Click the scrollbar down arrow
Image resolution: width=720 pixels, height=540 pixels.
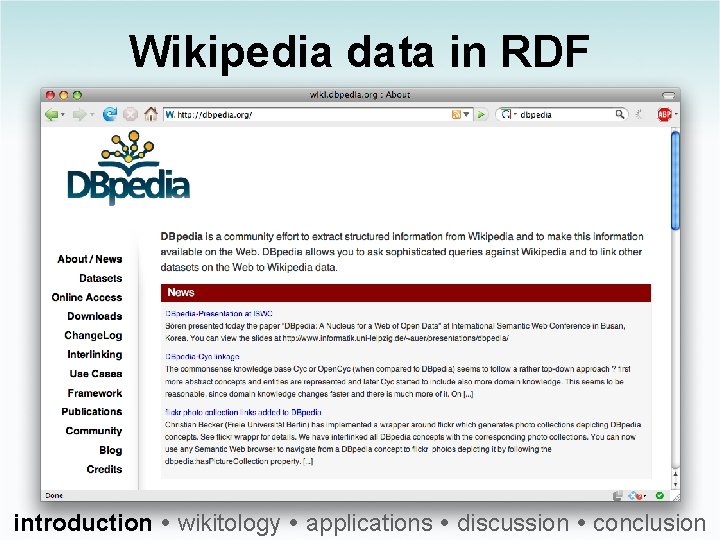[x=675, y=484]
